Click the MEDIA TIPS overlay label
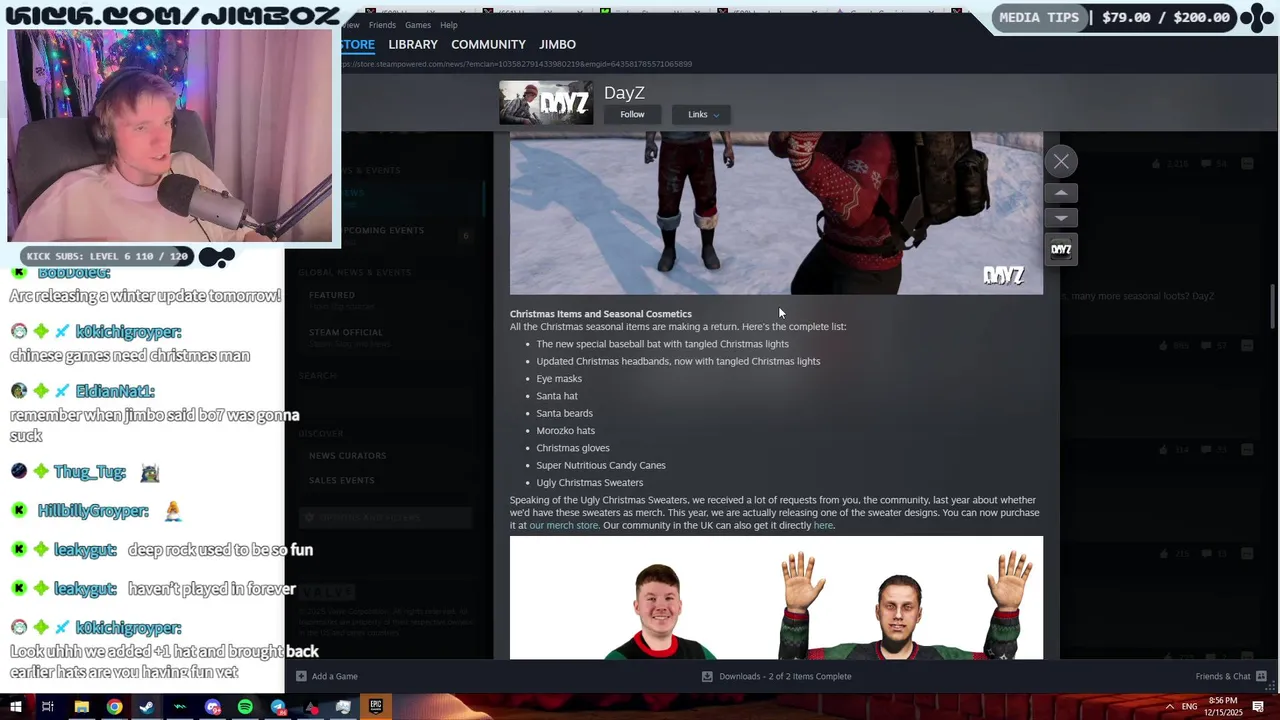Viewport: 1280px width, 720px height. point(1039,17)
